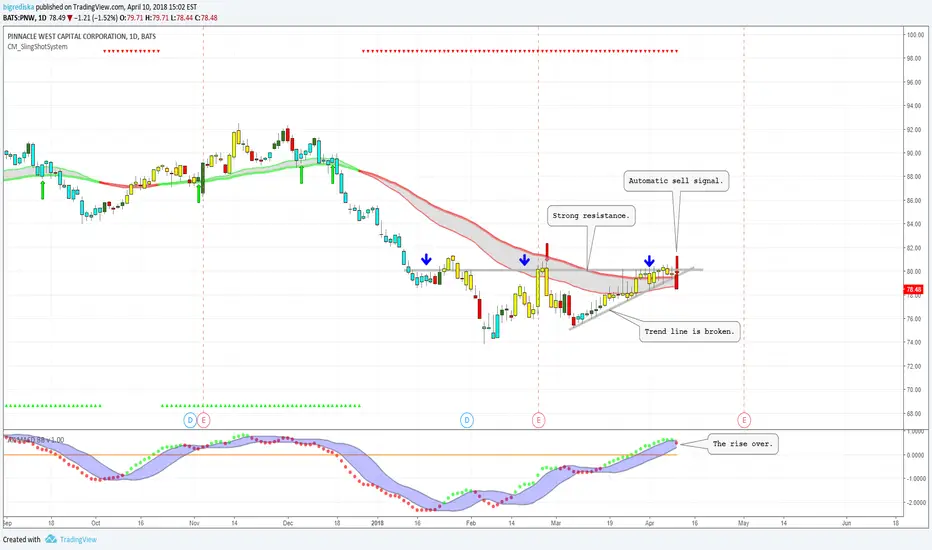Open the TradingView link beside Created with
Screen dimensions: 932x550
pos(78,539)
